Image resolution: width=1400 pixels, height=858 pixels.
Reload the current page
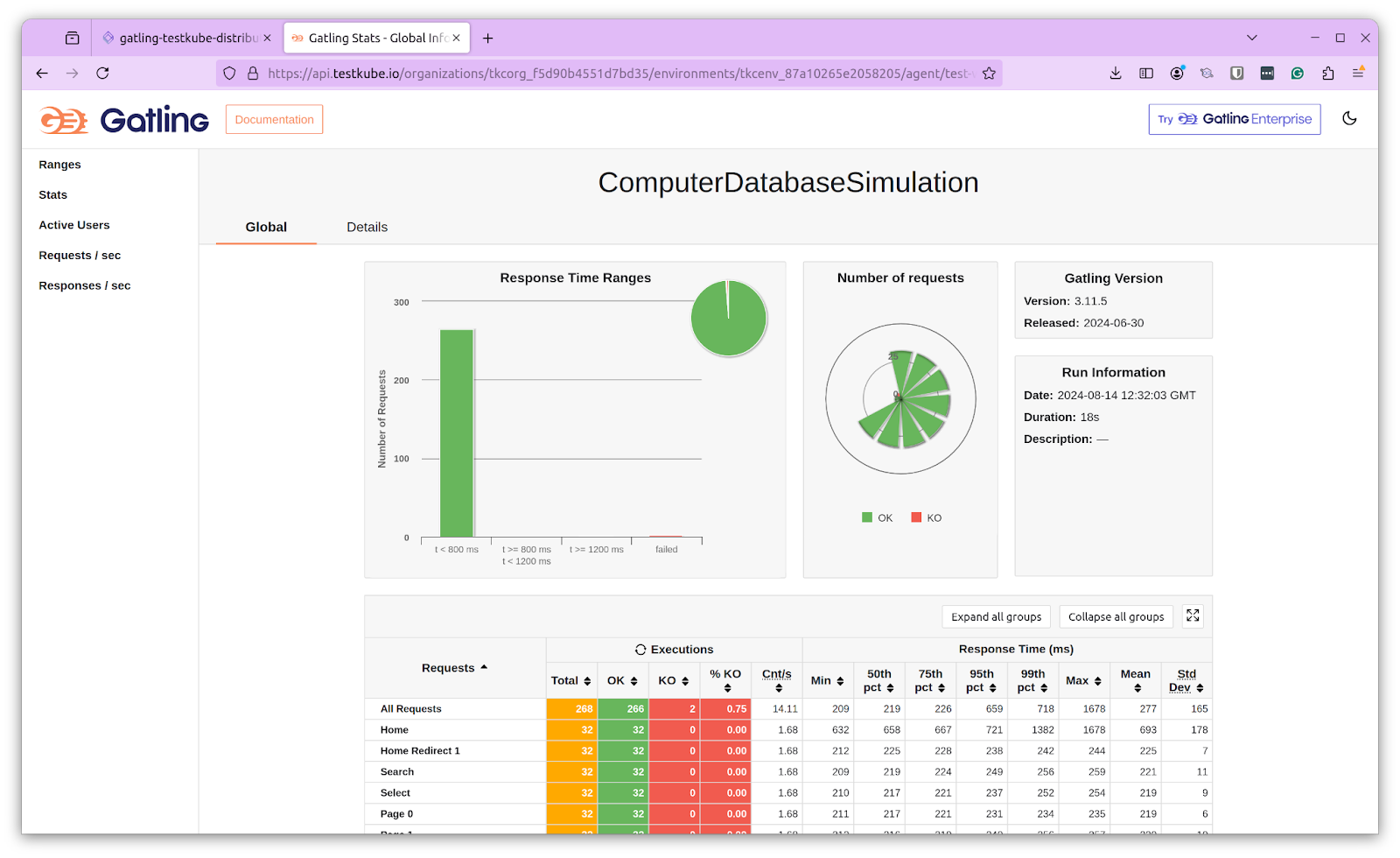(x=102, y=74)
